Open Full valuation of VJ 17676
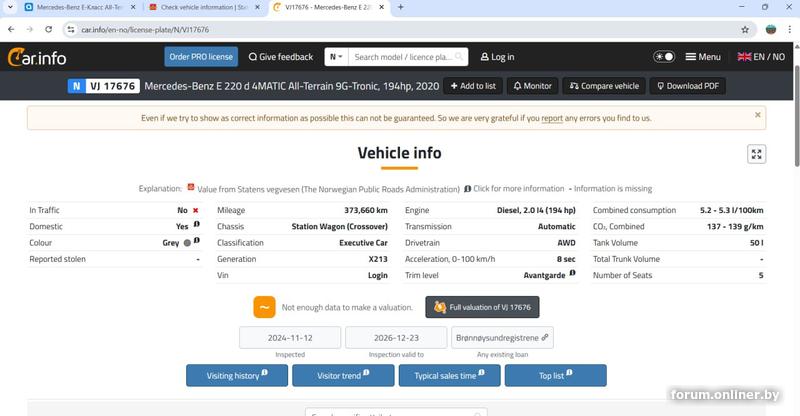 click(x=482, y=307)
